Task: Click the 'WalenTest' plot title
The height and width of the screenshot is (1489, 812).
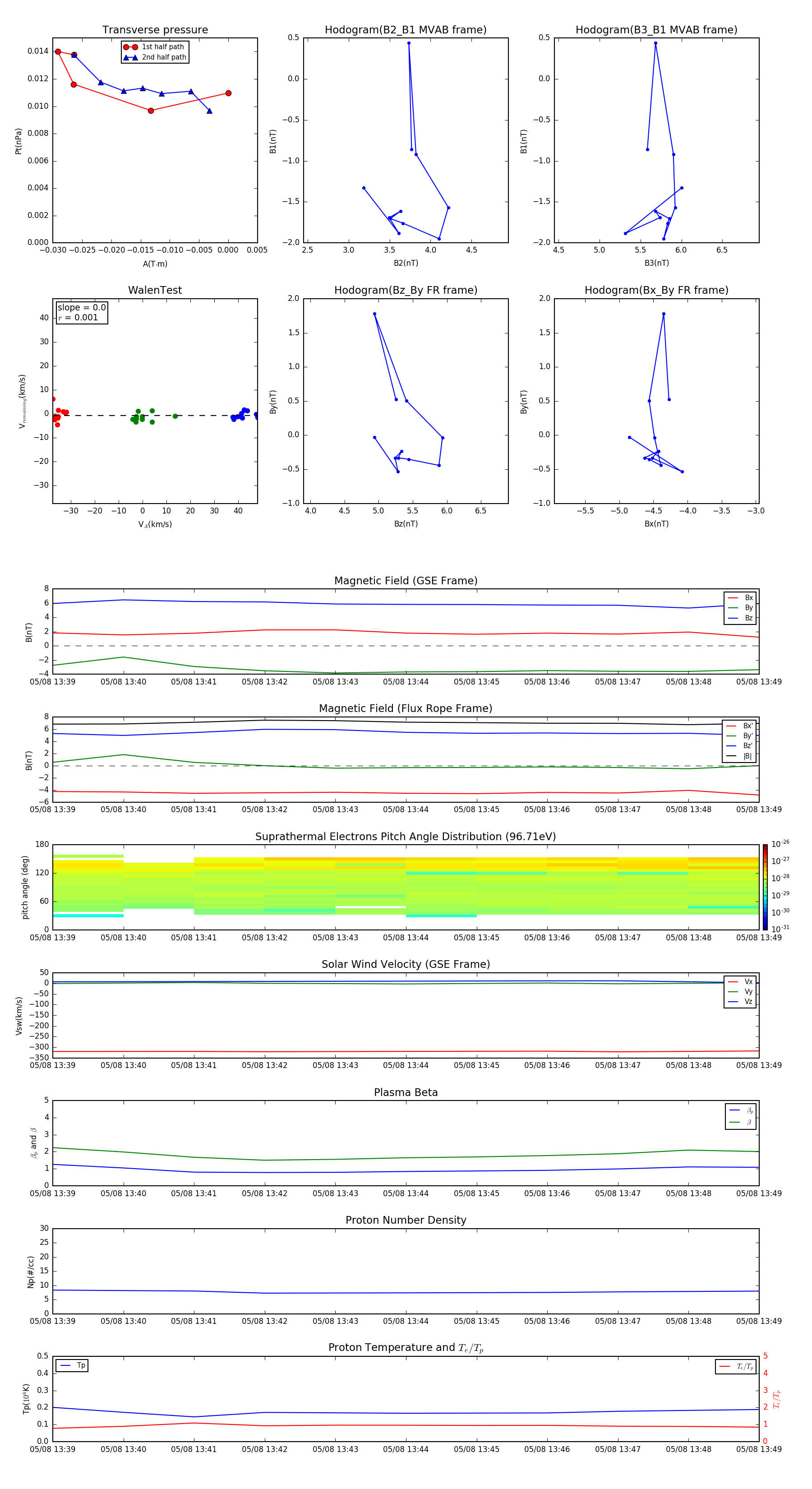Action: [x=155, y=290]
